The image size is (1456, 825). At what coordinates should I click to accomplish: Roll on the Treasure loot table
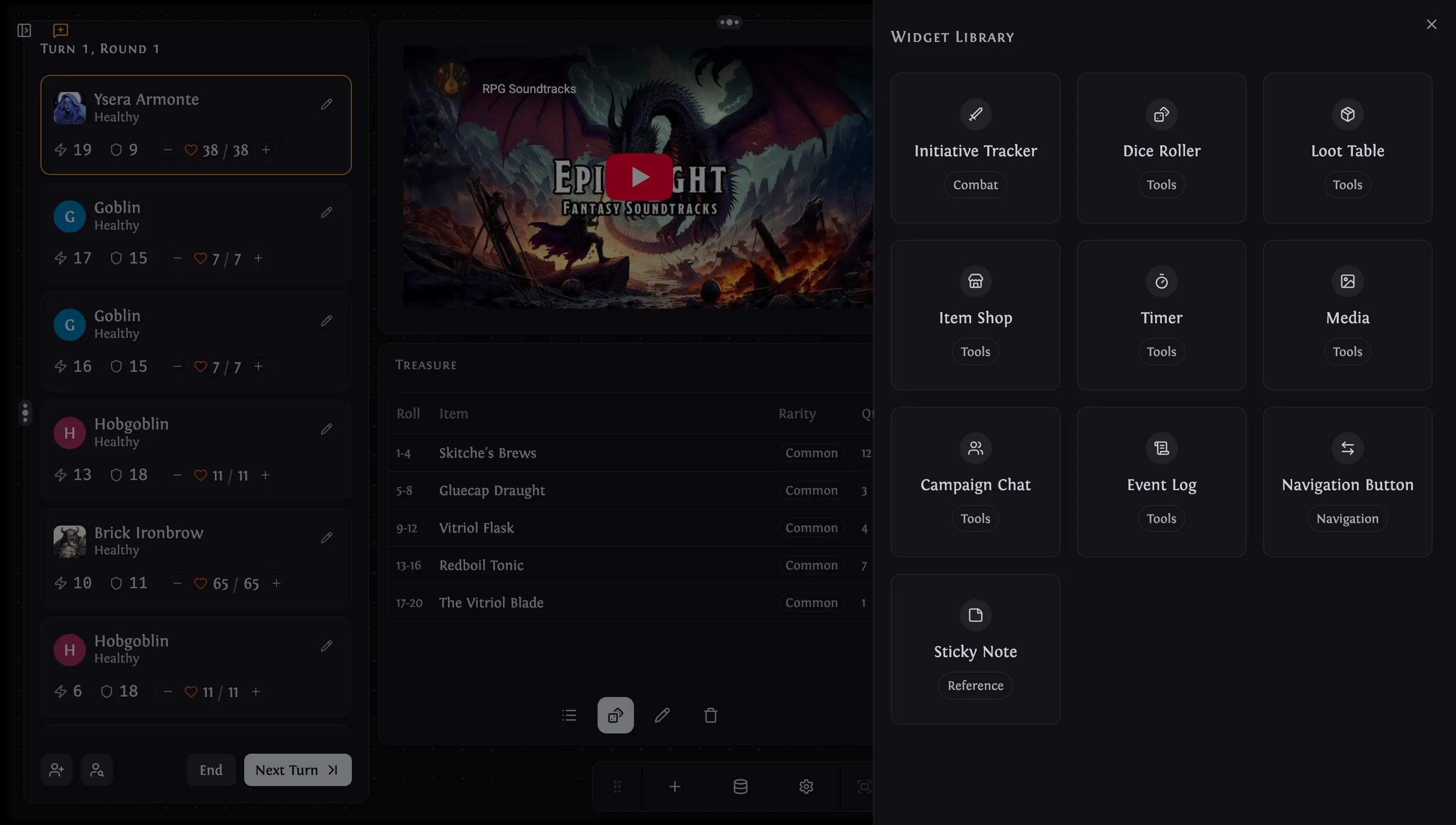point(616,716)
